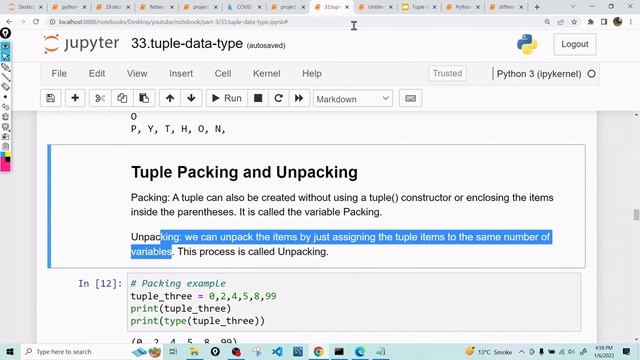Move the selected cell down
640x360 pixels.
click(x=191, y=98)
